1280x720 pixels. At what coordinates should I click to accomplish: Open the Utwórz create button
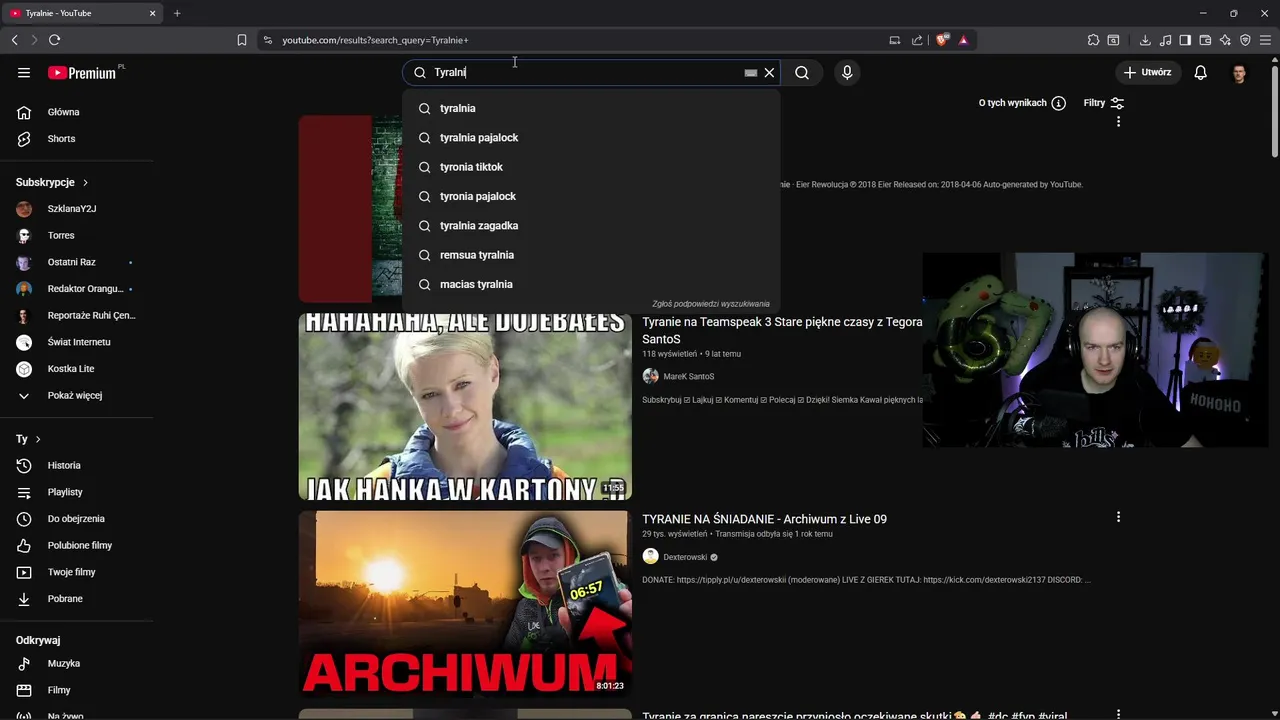pyautogui.click(x=1148, y=72)
